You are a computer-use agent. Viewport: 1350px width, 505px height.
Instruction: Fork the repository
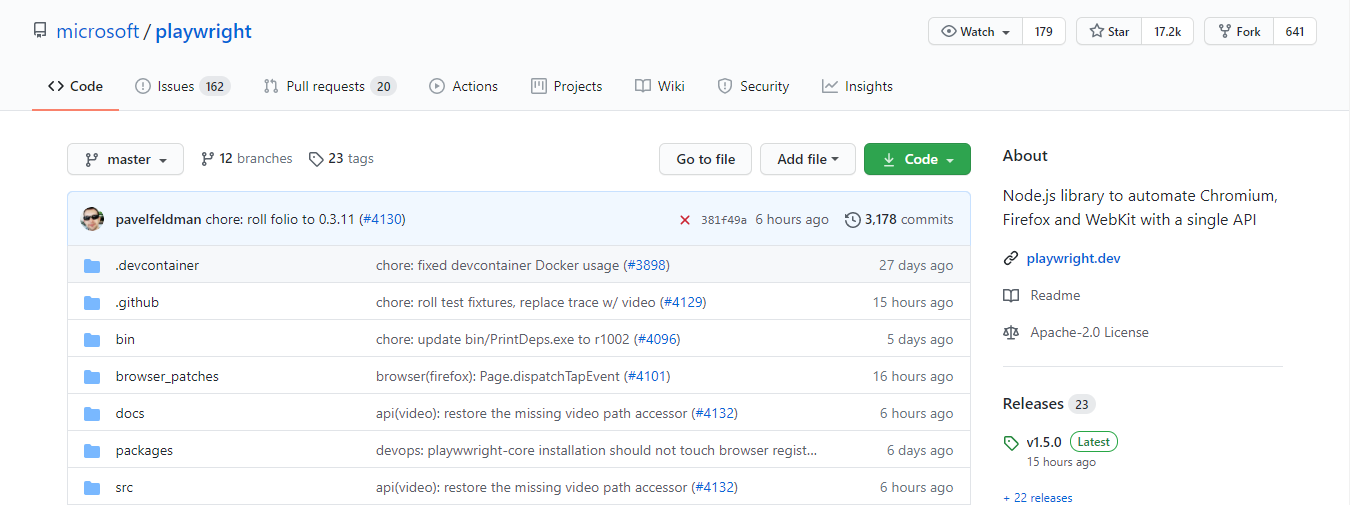click(x=1239, y=32)
